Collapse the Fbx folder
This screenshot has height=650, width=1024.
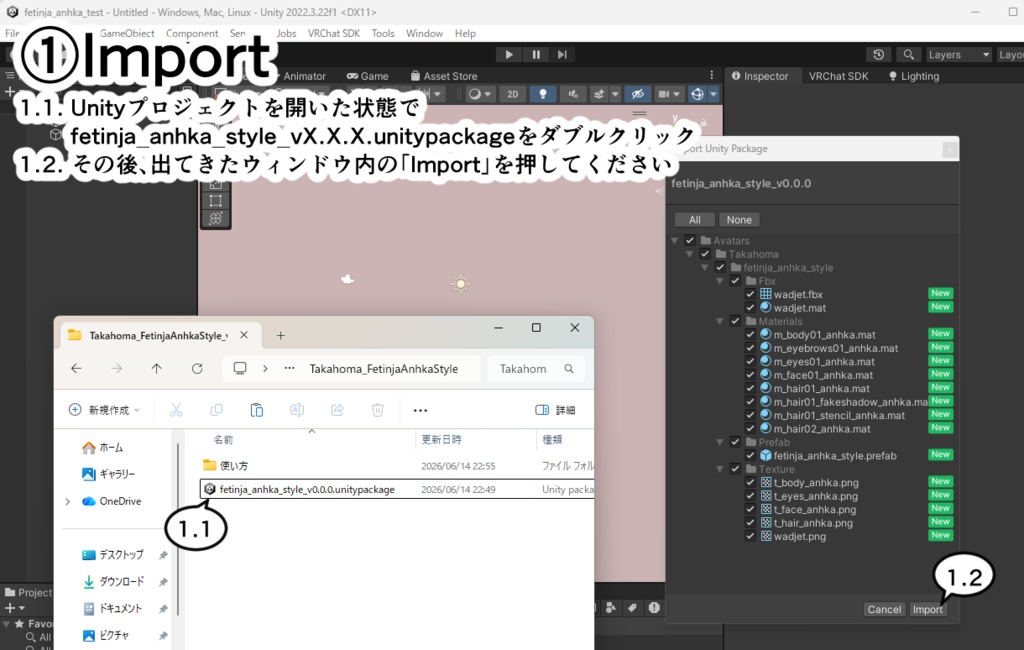click(x=720, y=281)
